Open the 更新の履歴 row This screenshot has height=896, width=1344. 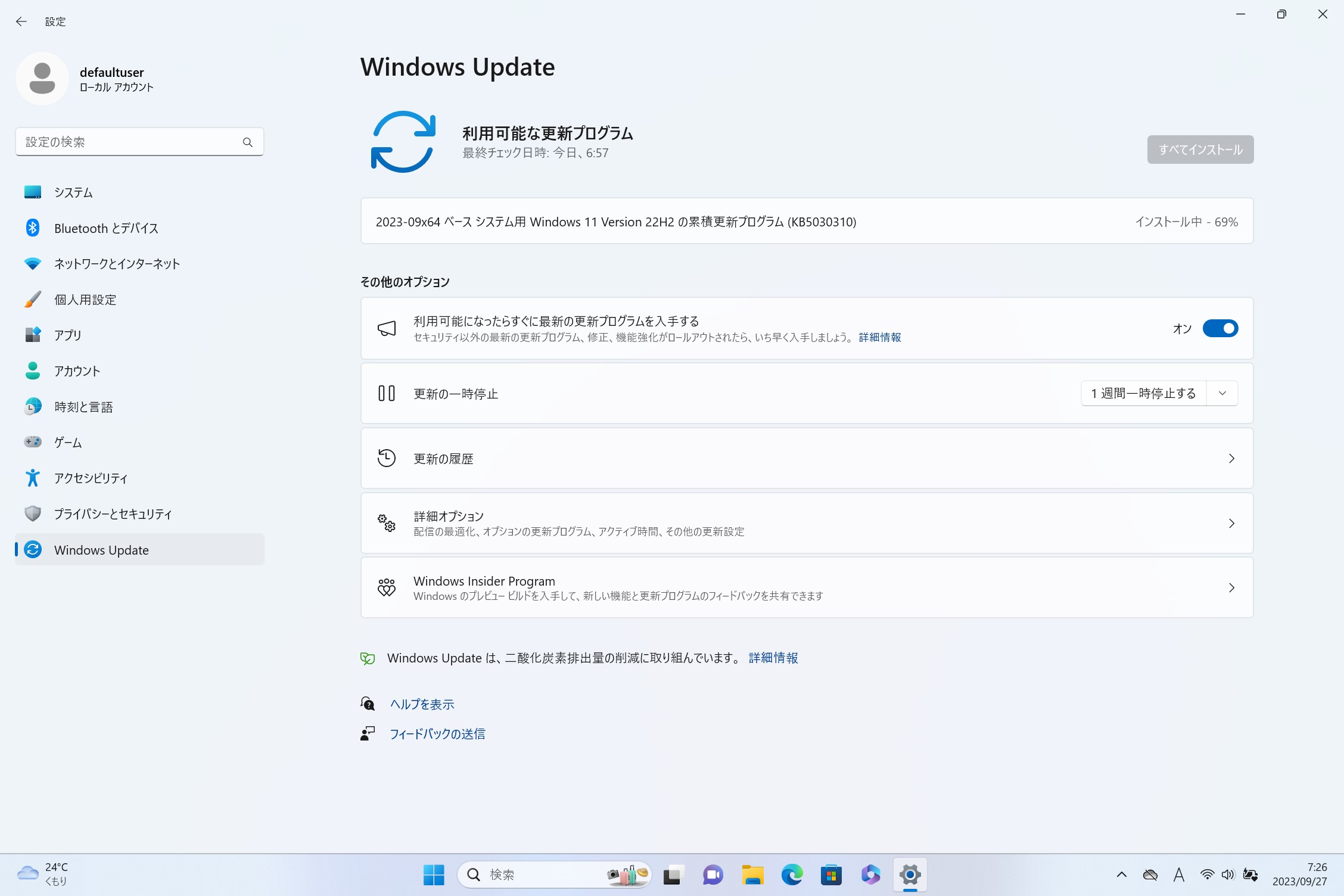tap(807, 458)
